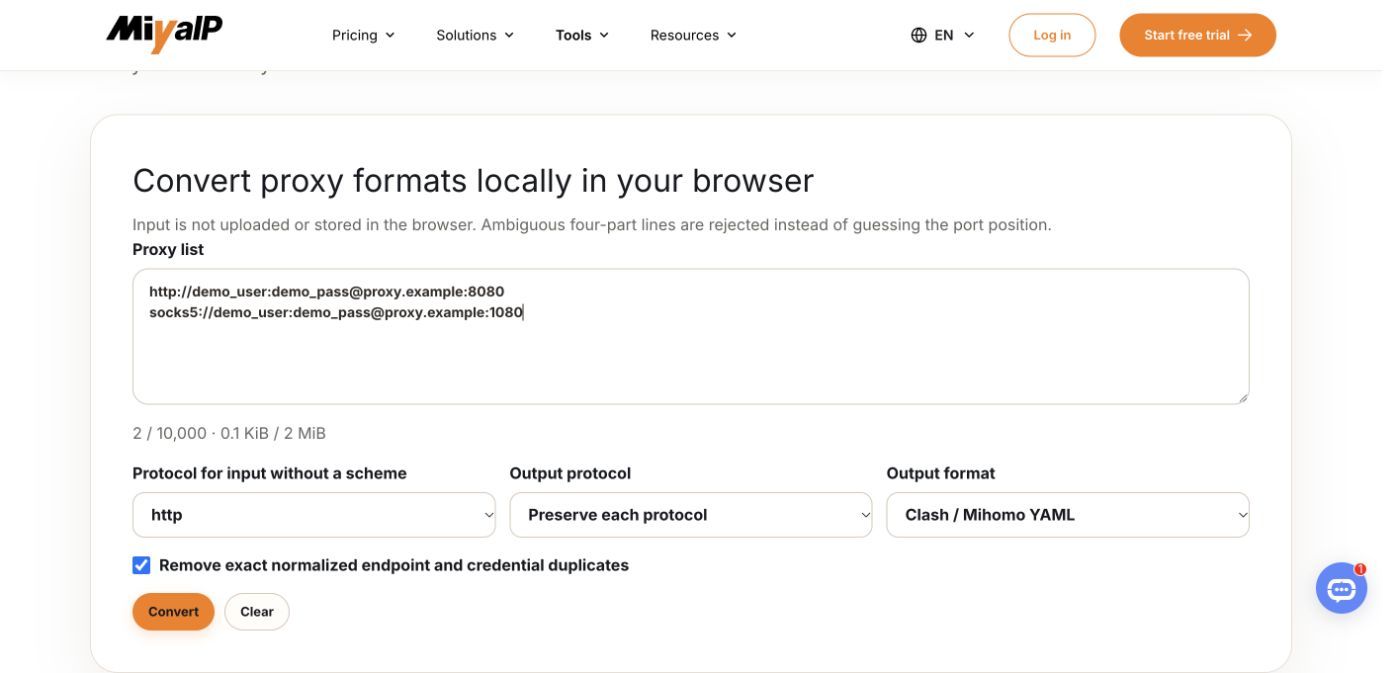Click the 'Convert proxy formats locally' heading
1398x673 pixels.
click(x=473, y=181)
